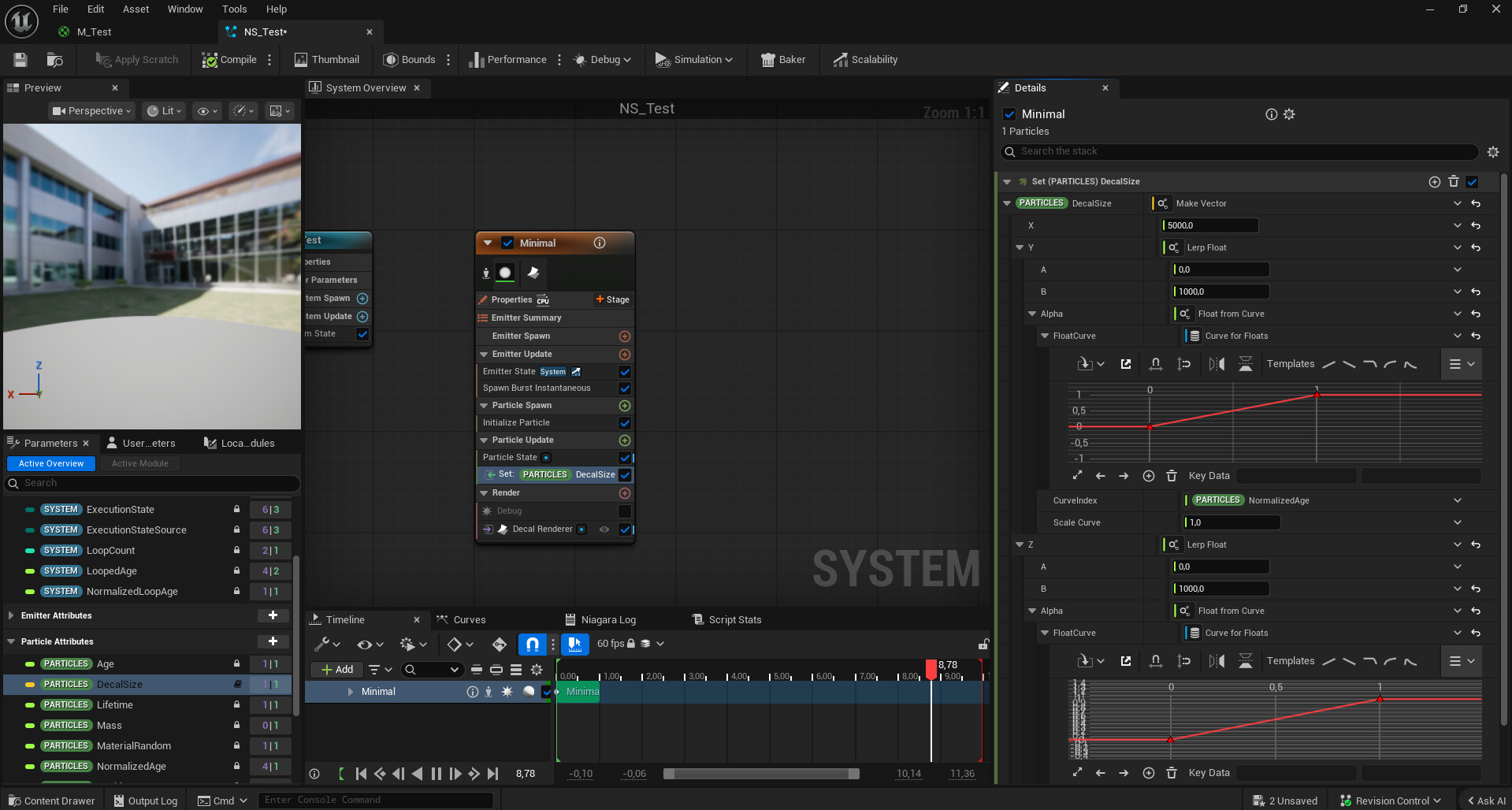Toggle the Initialize Particle checkbox

point(625,423)
